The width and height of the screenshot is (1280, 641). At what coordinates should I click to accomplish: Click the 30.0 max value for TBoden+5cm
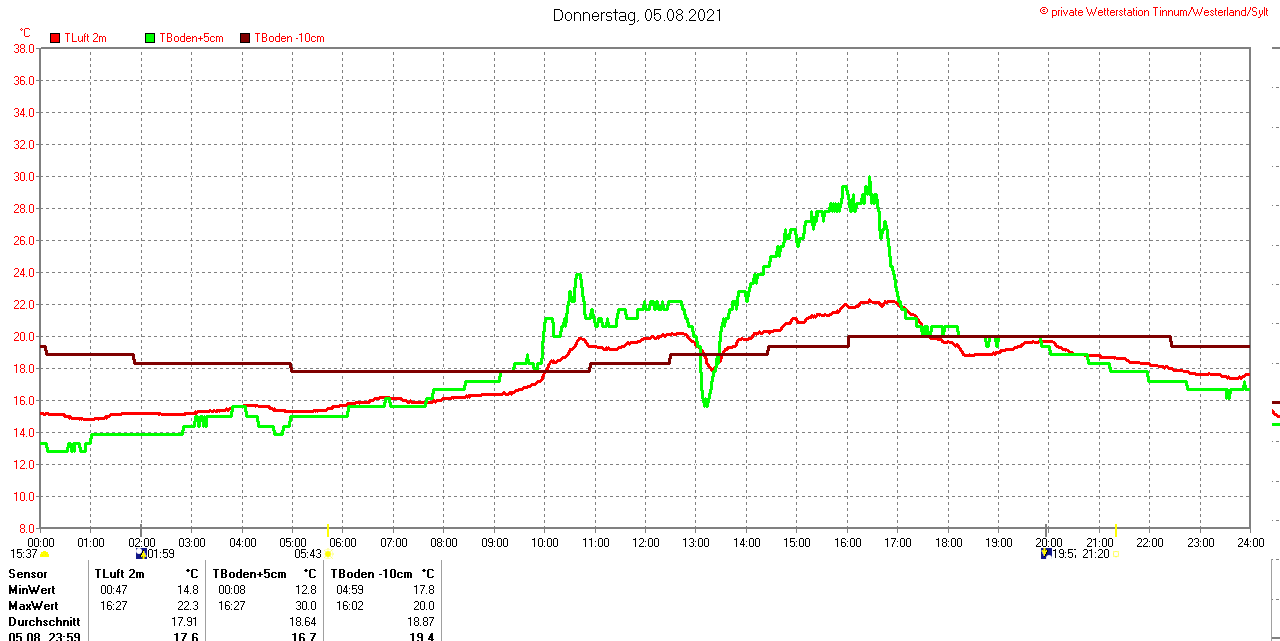(305, 606)
